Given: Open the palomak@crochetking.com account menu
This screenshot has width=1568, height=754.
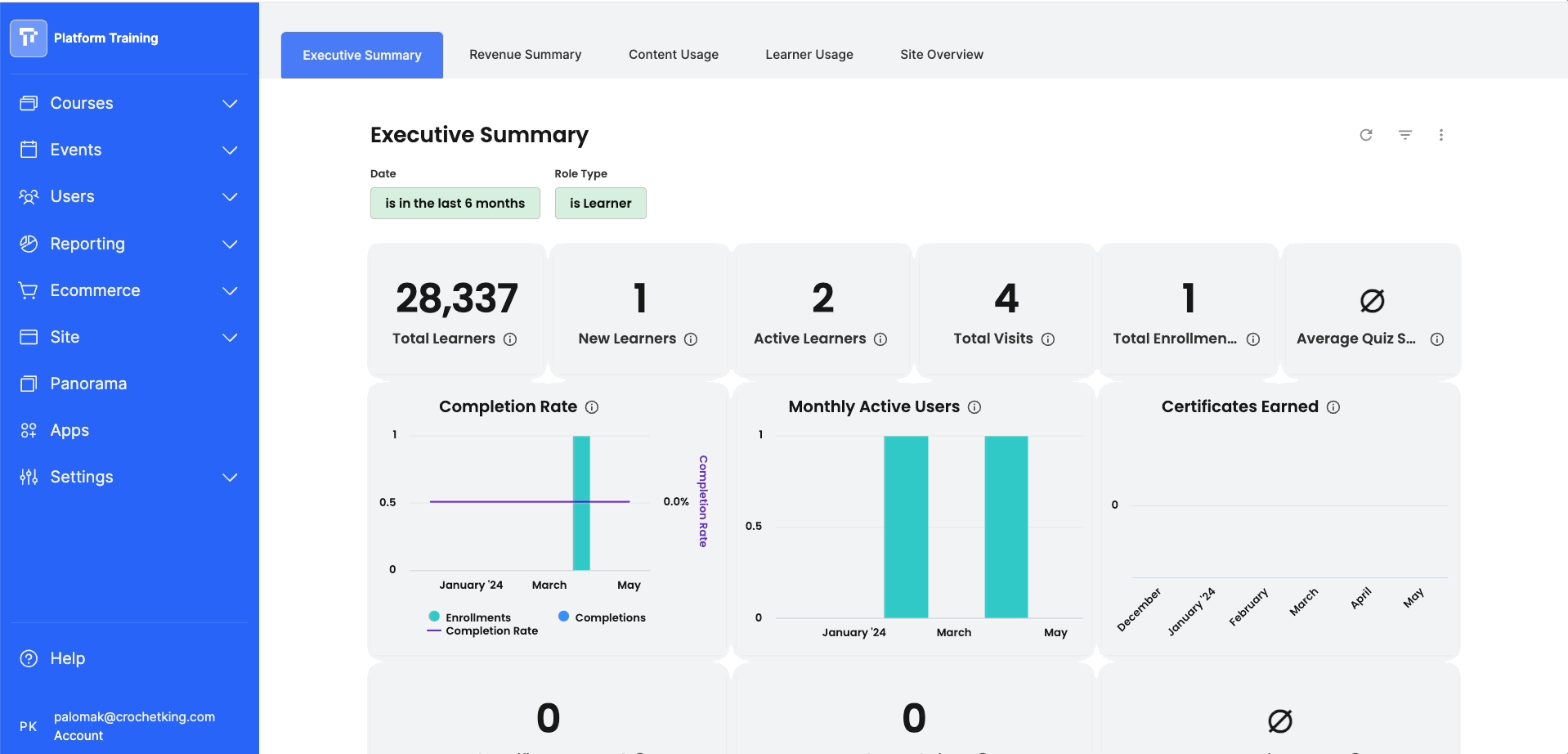Looking at the screenshot, I should 134,725.
